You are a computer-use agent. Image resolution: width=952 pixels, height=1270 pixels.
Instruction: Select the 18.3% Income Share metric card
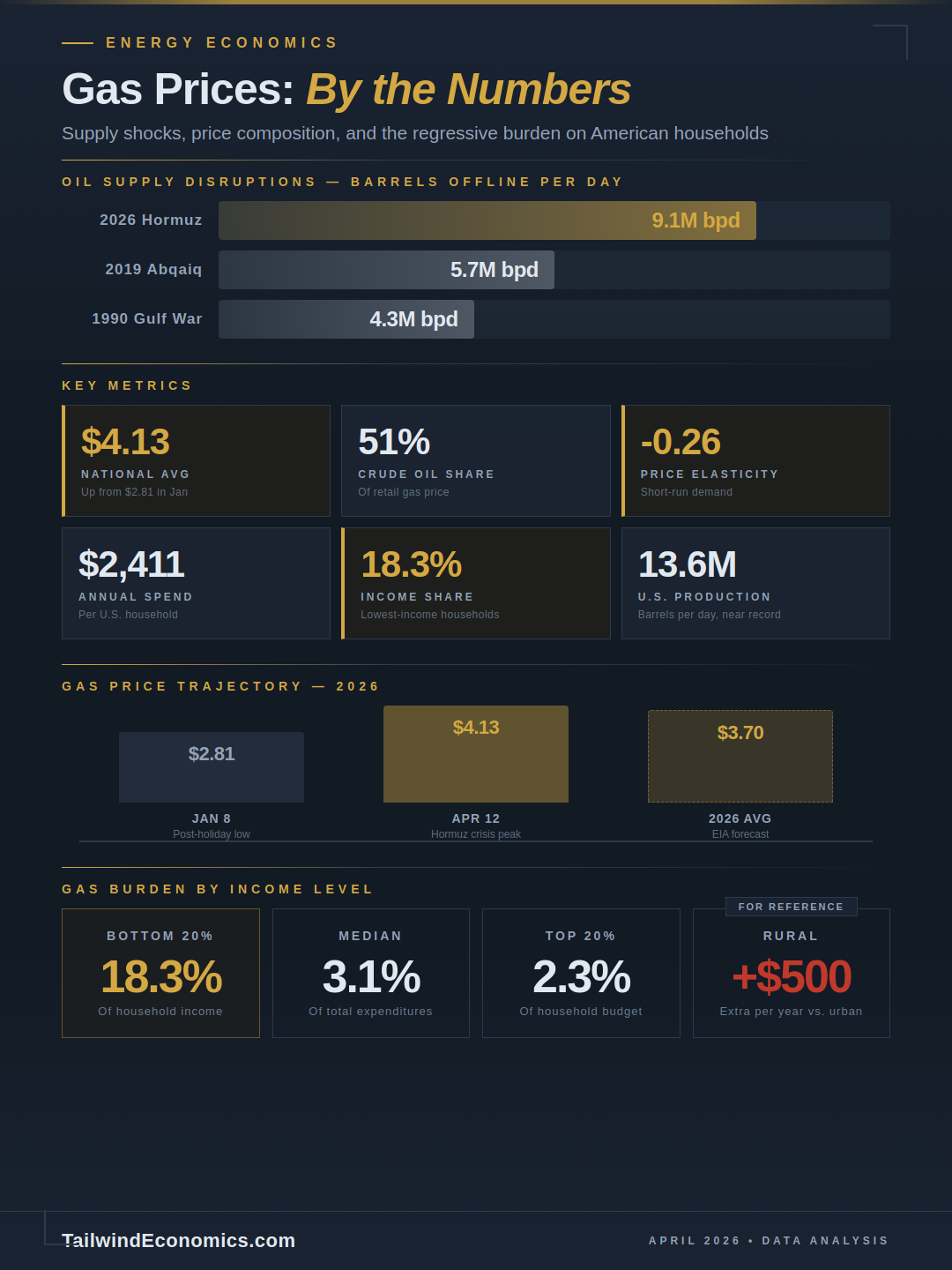point(475,583)
